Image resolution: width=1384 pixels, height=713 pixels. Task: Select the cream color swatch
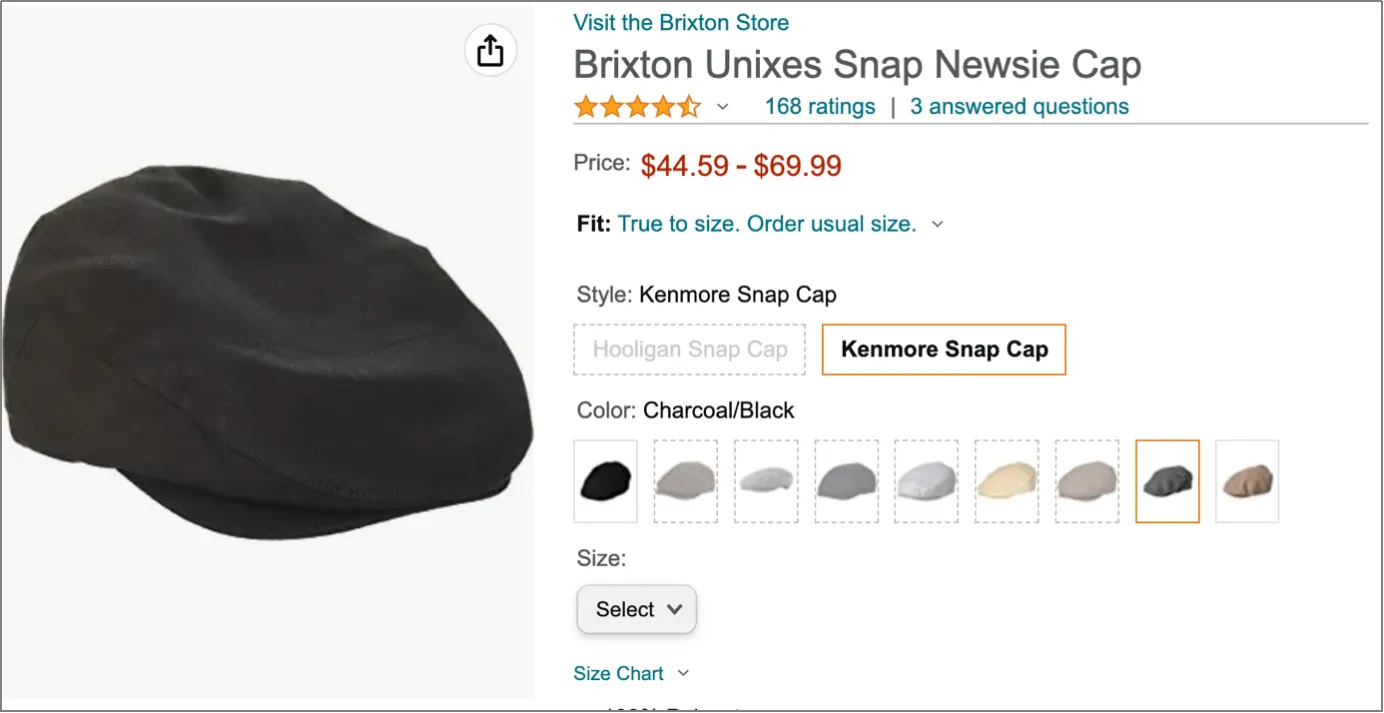coord(1006,481)
